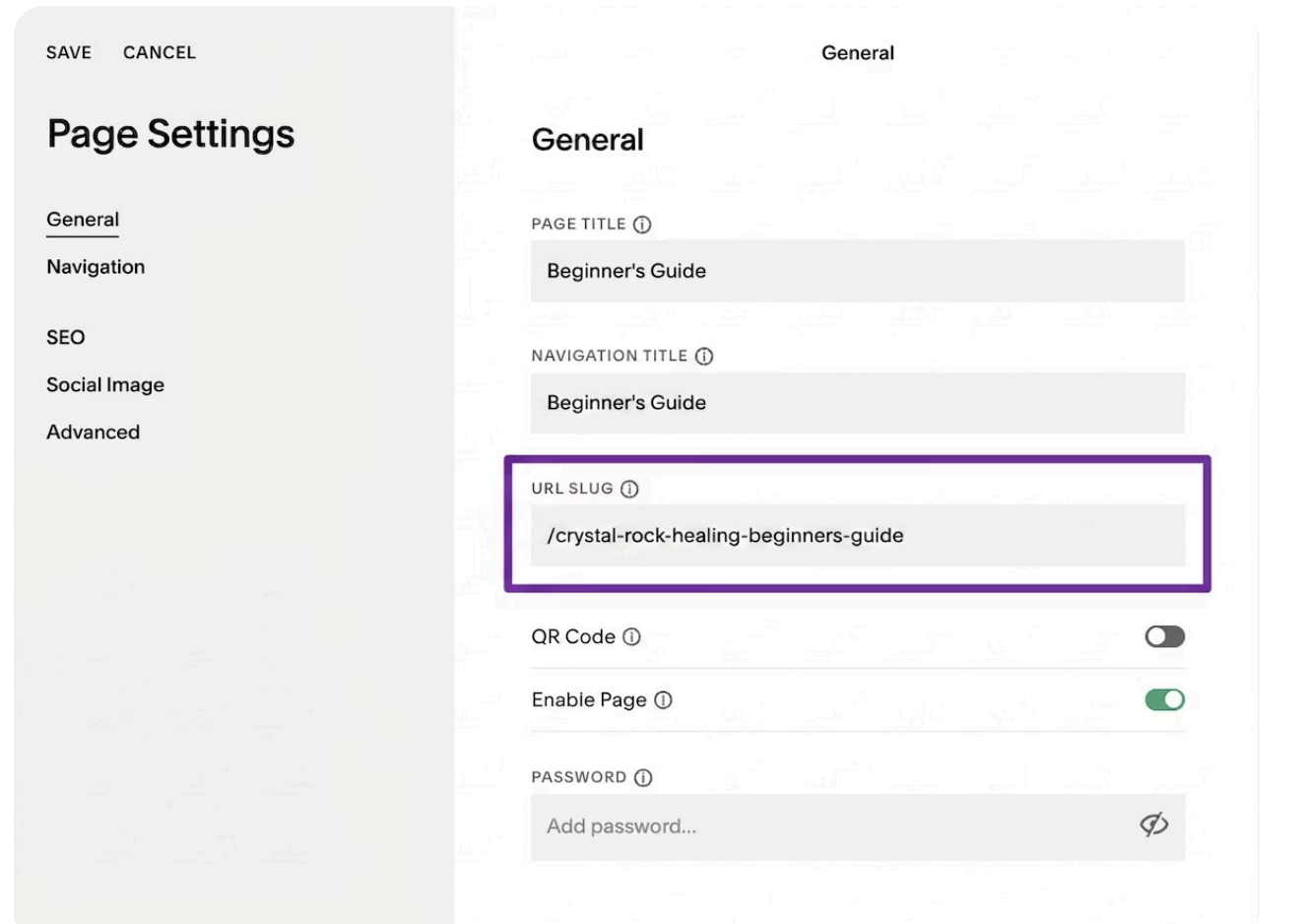
Task: Toggle password visibility eye icon
Action: click(x=1154, y=825)
